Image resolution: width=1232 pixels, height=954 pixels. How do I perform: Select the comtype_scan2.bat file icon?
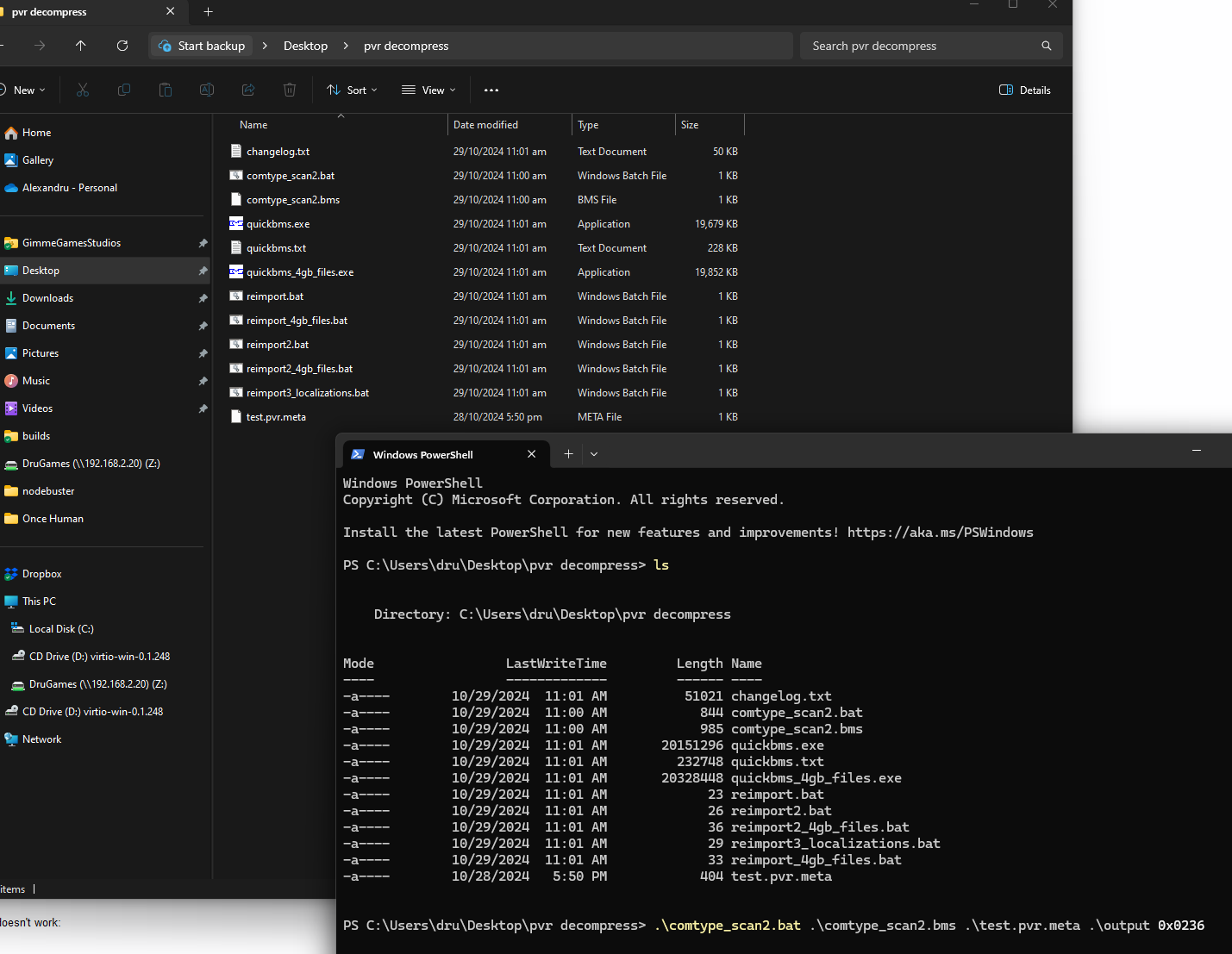tap(236, 175)
